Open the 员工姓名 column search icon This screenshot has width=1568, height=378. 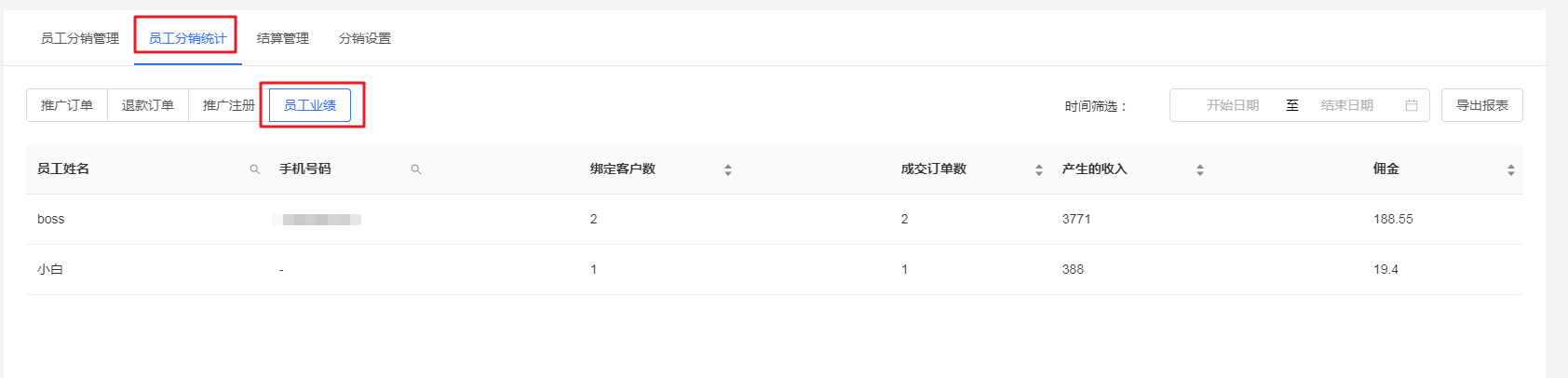tap(254, 169)
